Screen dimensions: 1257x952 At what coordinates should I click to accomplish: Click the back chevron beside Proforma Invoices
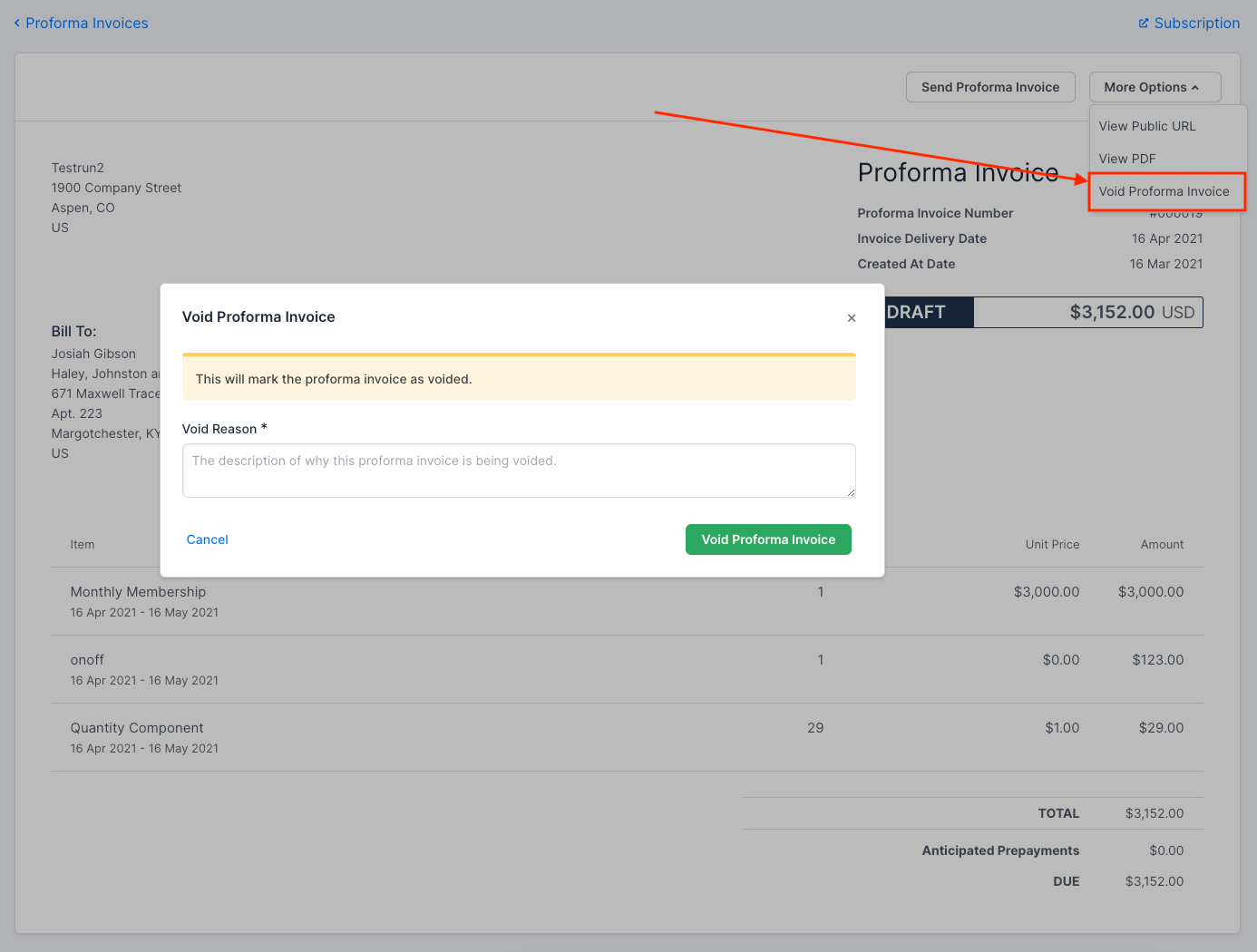17,24
